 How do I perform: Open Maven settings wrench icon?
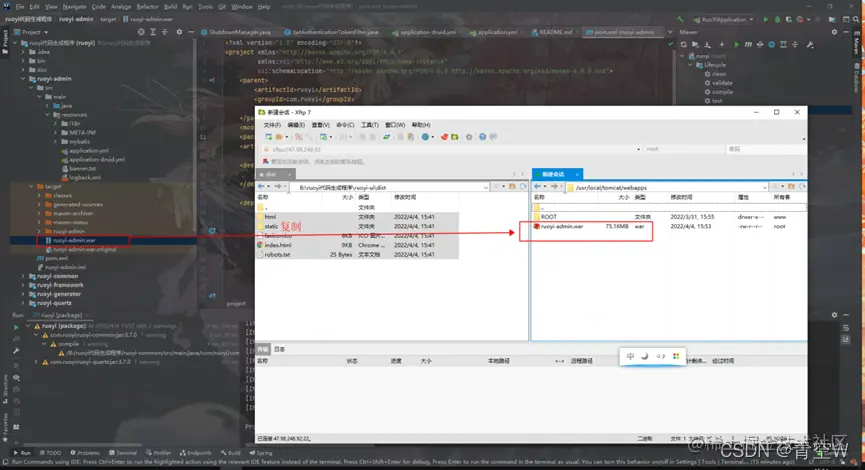click(x=810, y=45)
